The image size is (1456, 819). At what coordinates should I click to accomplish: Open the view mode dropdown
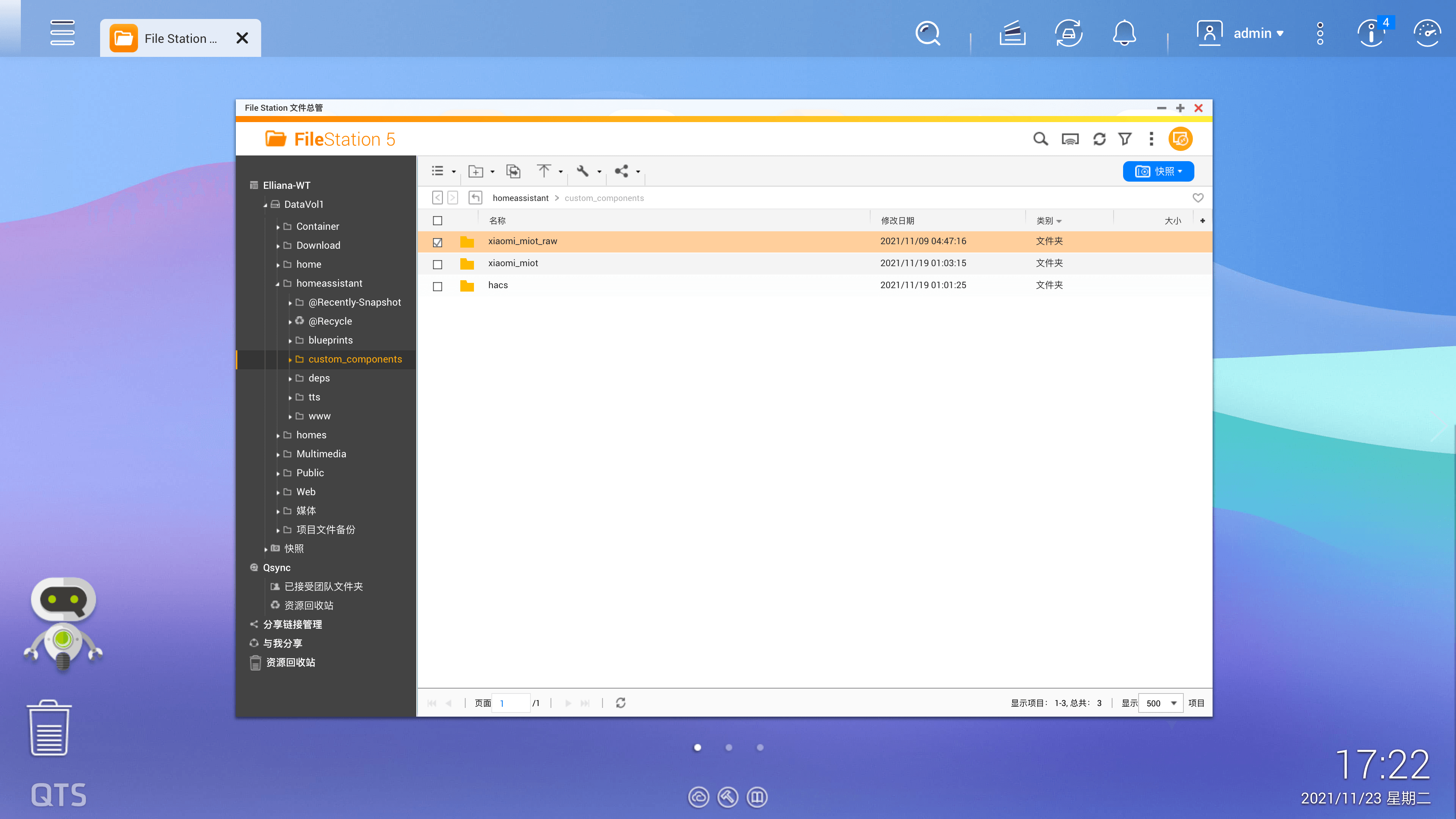click(443, 171)
